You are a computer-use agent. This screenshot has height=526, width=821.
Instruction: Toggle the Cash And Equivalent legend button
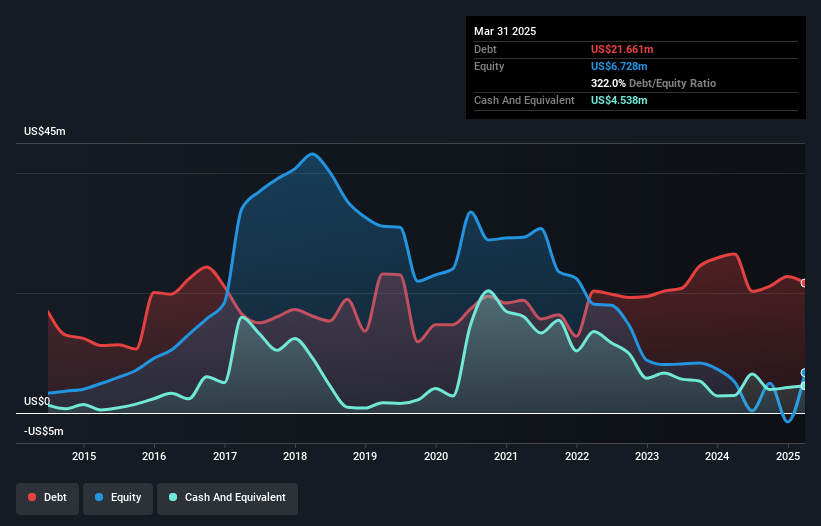coord(227,498)
